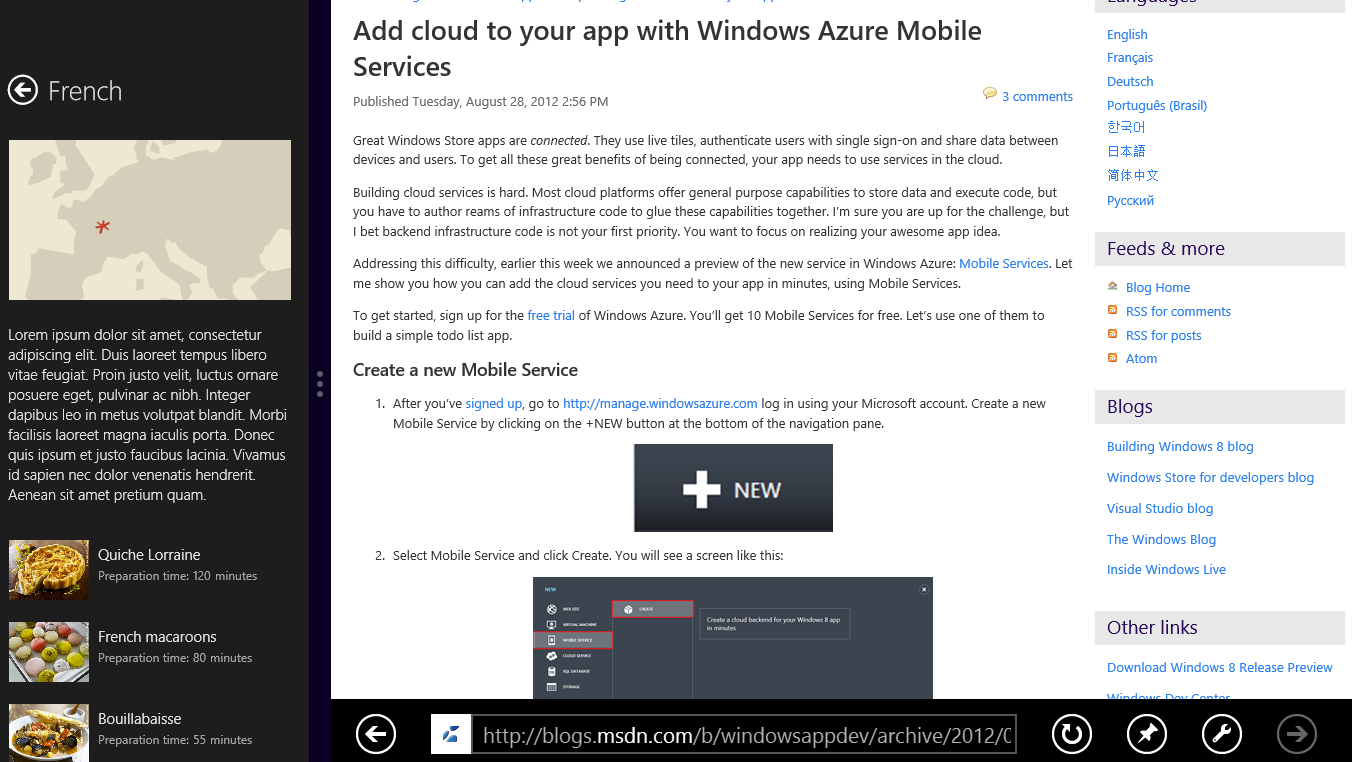Open the 3 comments link
Image resolution: width=1352 pixels, height=762 pixels.
[x=1037, y=97]
